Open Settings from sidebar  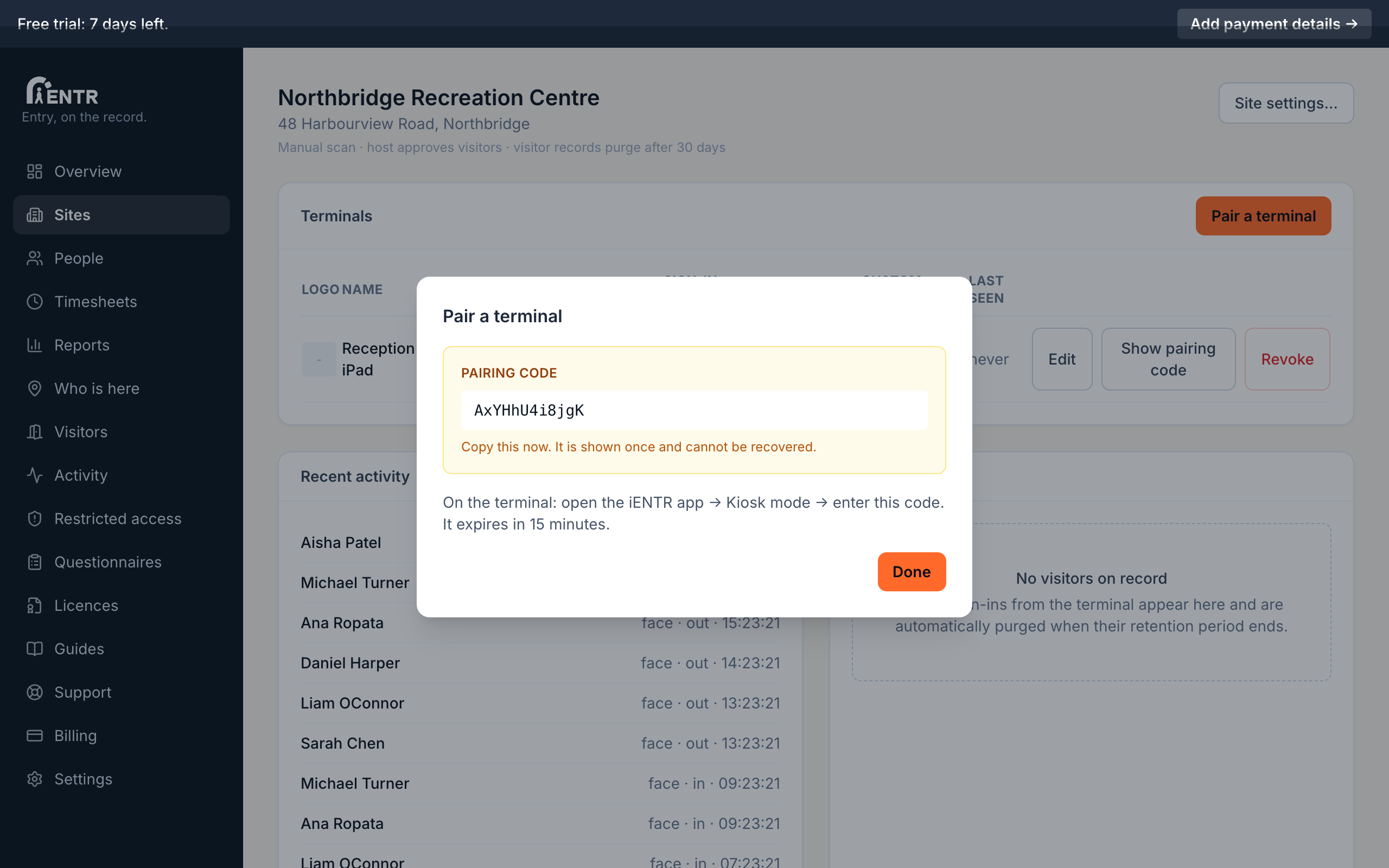[x=121, y=779]
